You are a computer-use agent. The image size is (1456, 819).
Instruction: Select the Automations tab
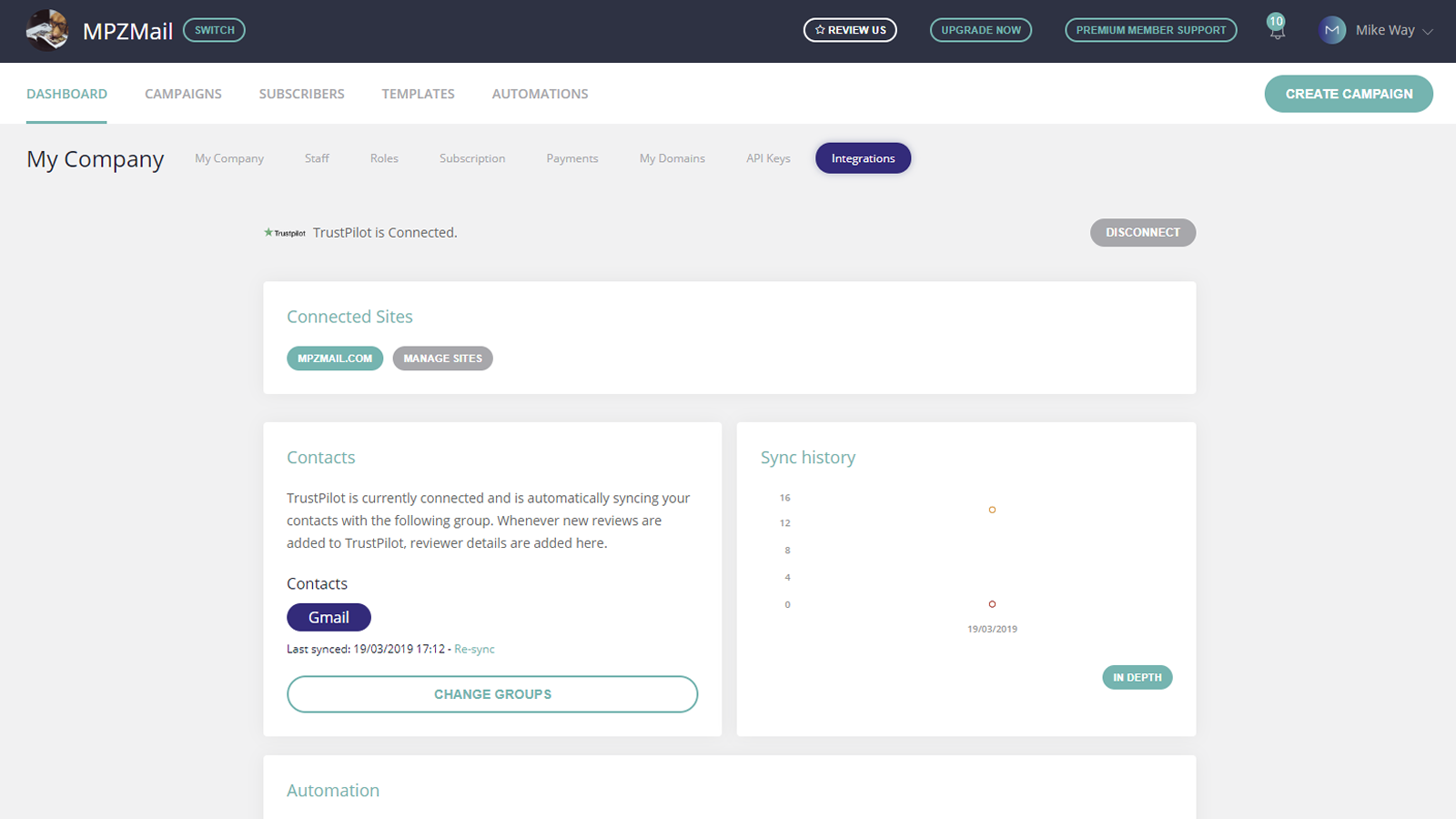click(x=540, y=94)
